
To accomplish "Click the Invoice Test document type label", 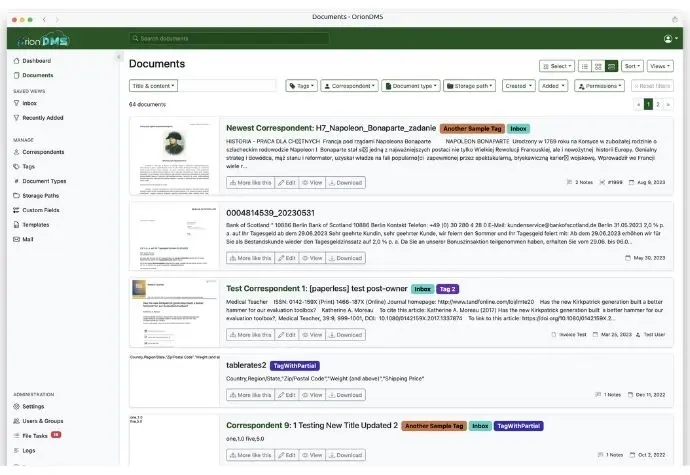I will click(x=569, y=335).
